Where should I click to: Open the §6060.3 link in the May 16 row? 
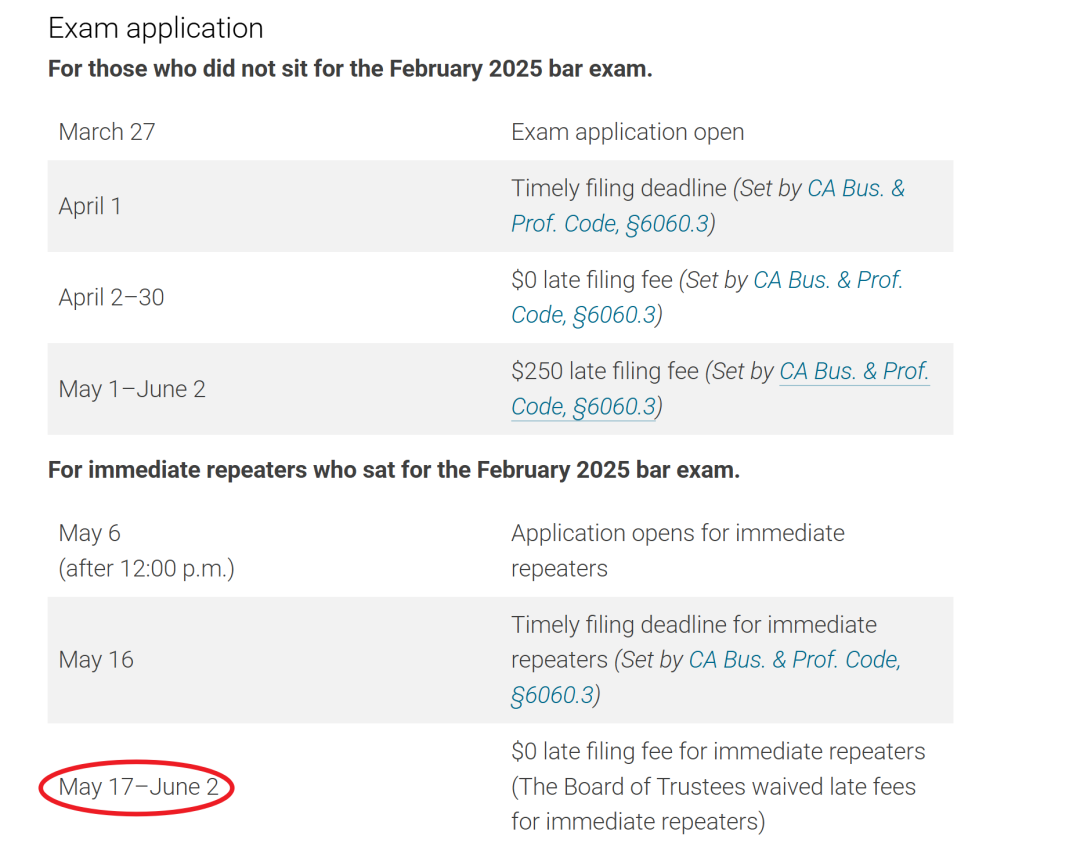[x=552, y=695]
